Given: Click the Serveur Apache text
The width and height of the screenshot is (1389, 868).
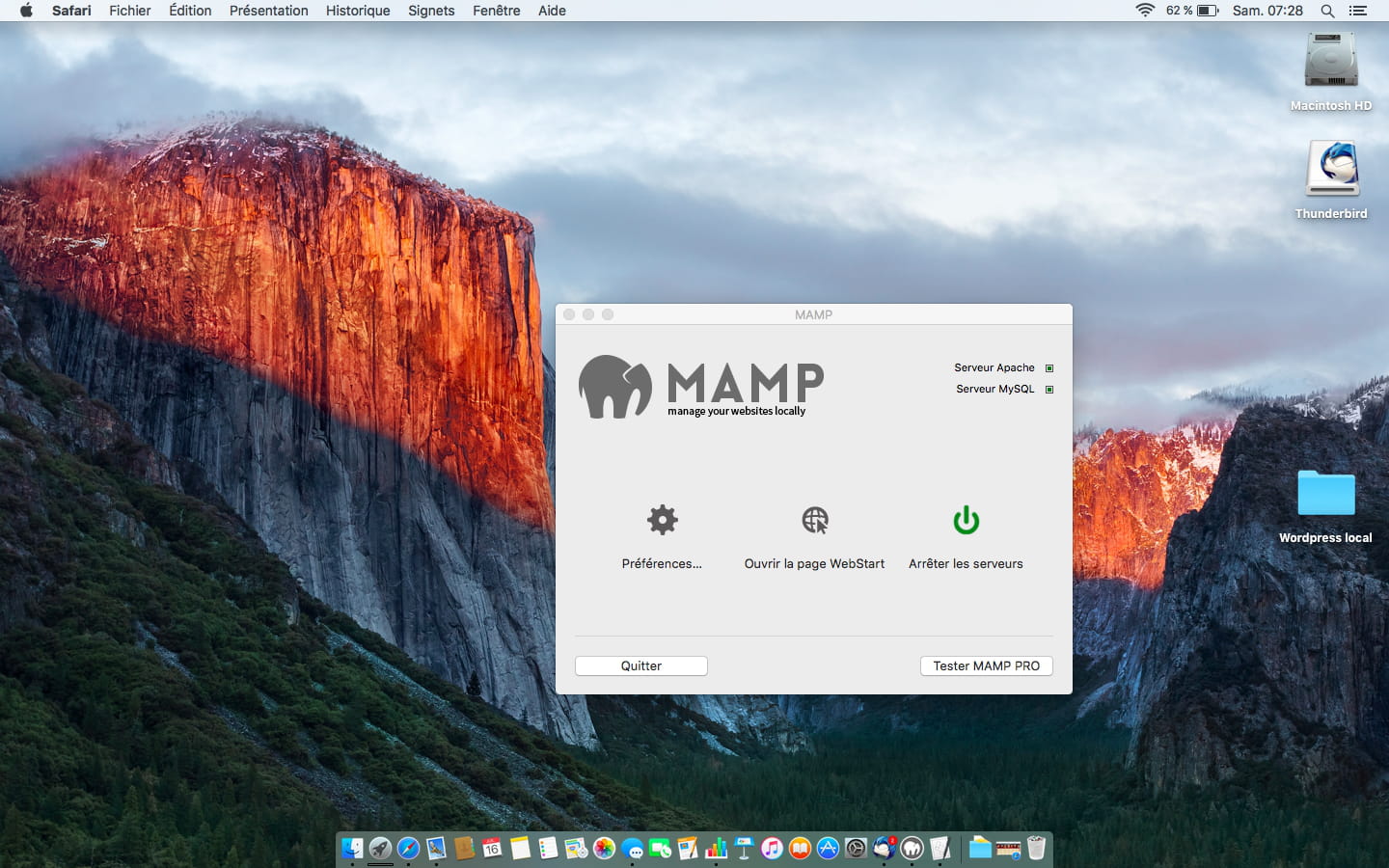Looking at the screenshot, I should click(x=994, y=367).
